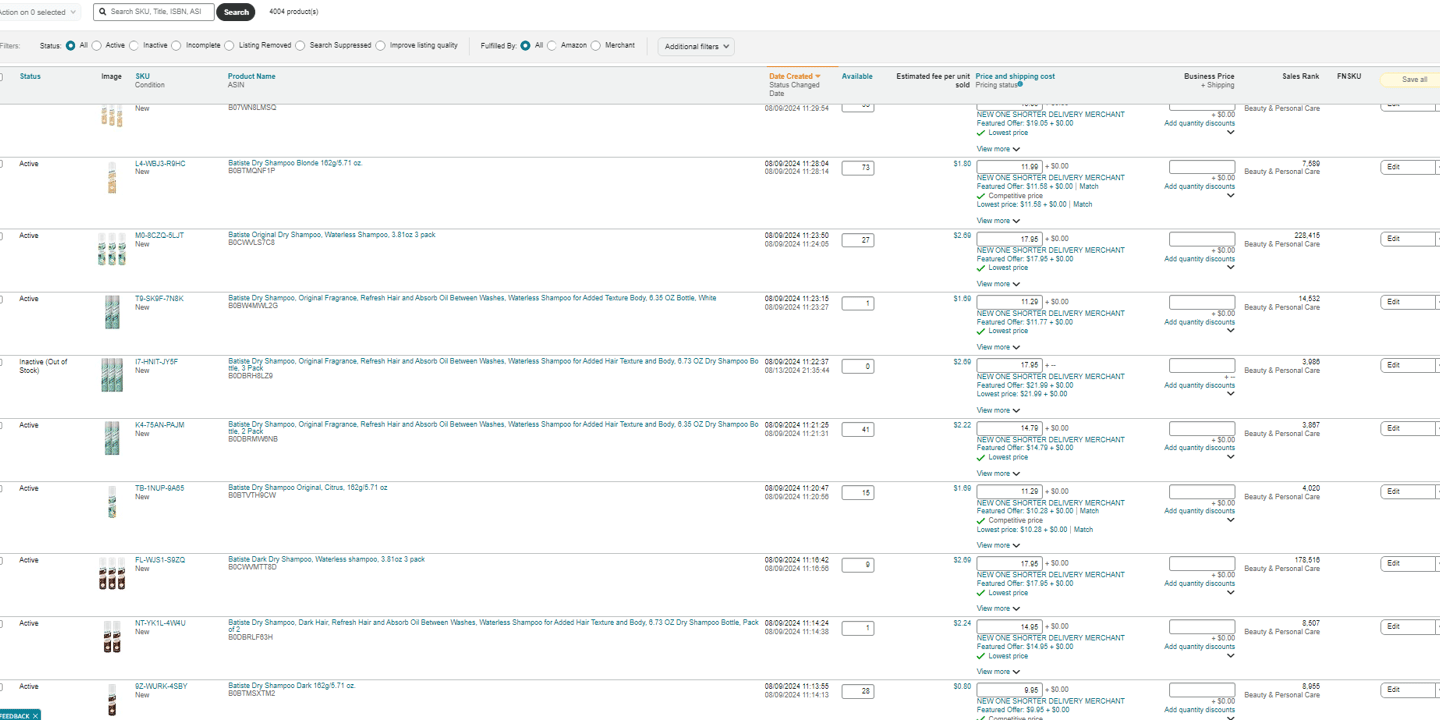Viewport: 1440px width, 720px height.
Task: Sort by the Date Created column header
Action: 794,76
